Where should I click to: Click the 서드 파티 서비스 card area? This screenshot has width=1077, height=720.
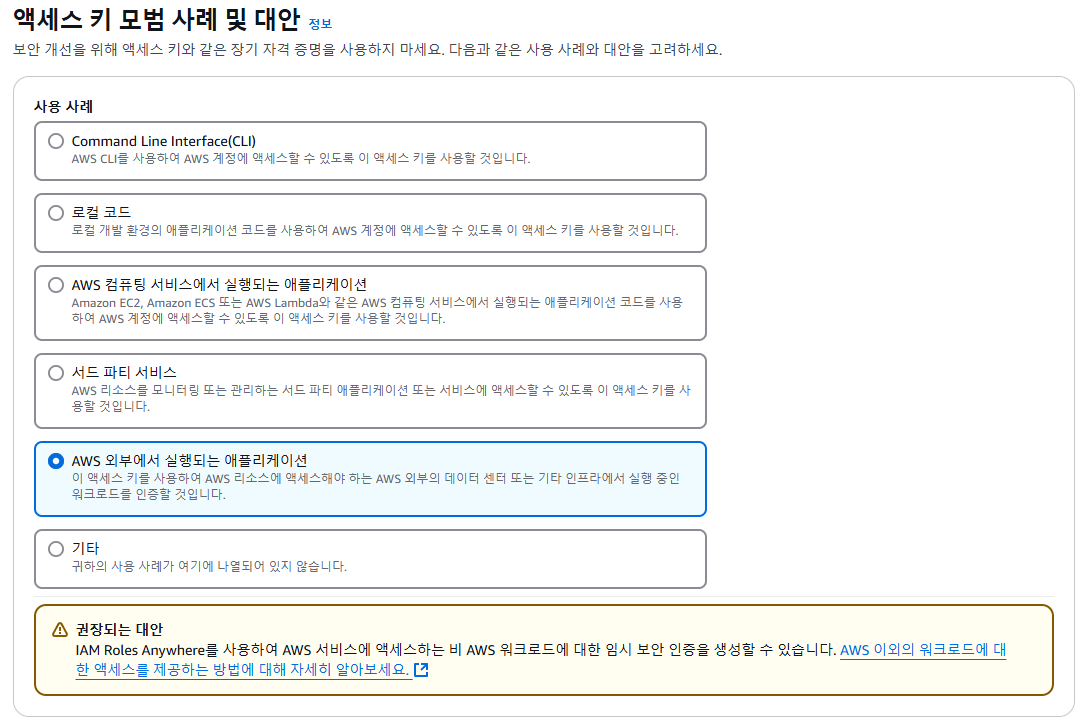coord(370,390)
